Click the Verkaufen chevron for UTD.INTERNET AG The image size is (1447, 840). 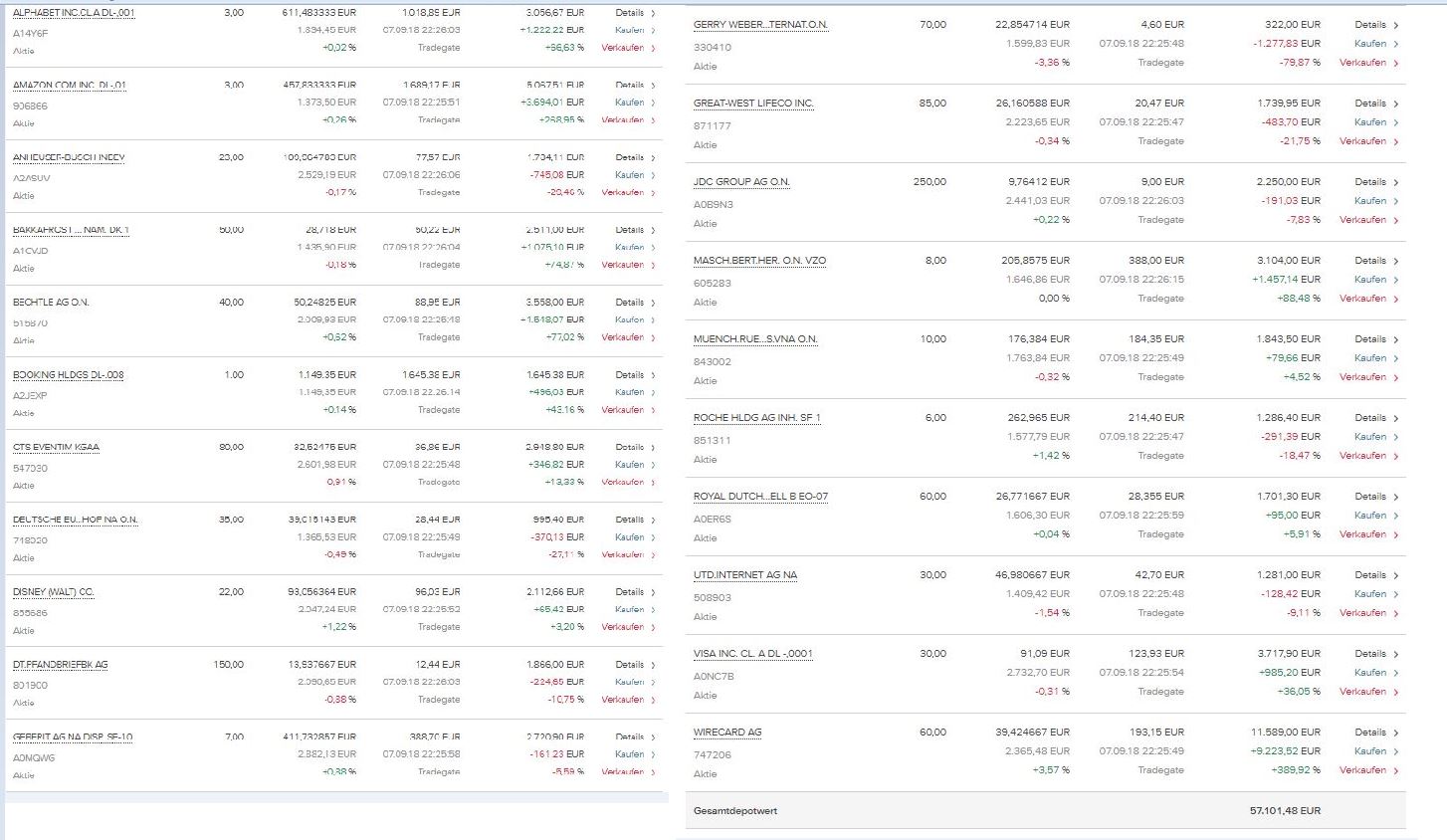coord(1396,614)
